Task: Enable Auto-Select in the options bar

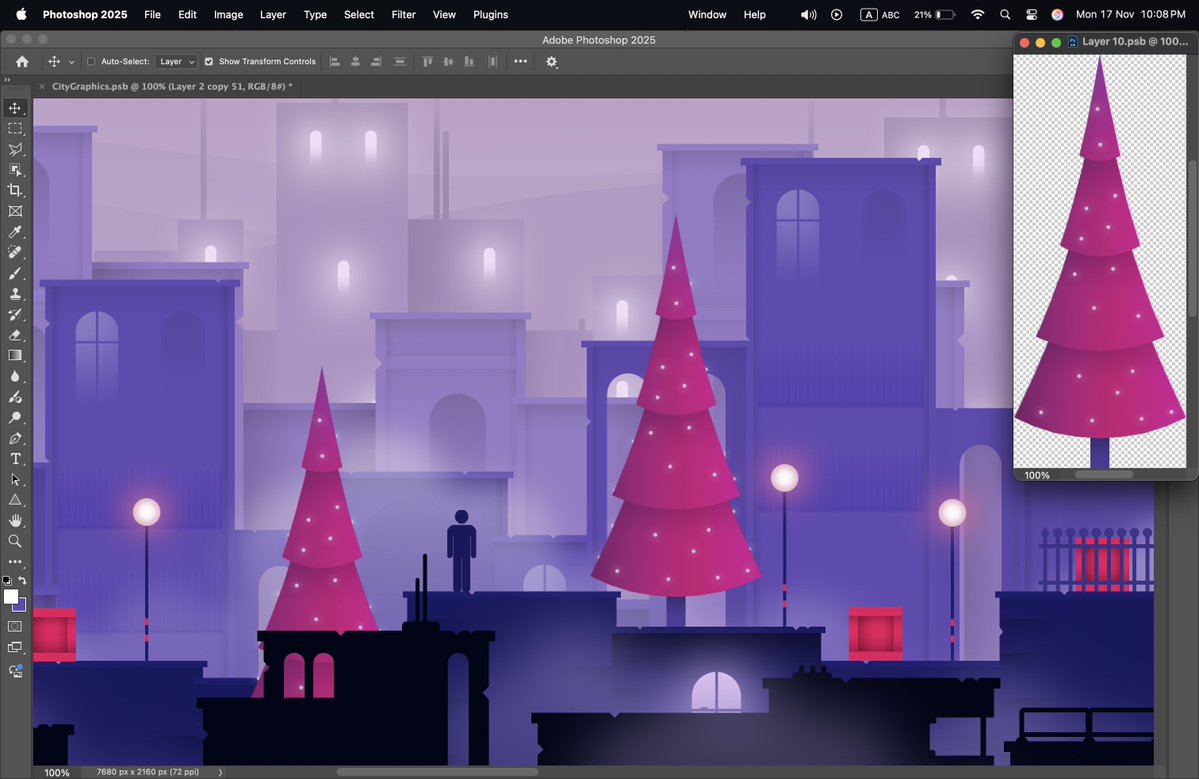Action: coord(90,61)
